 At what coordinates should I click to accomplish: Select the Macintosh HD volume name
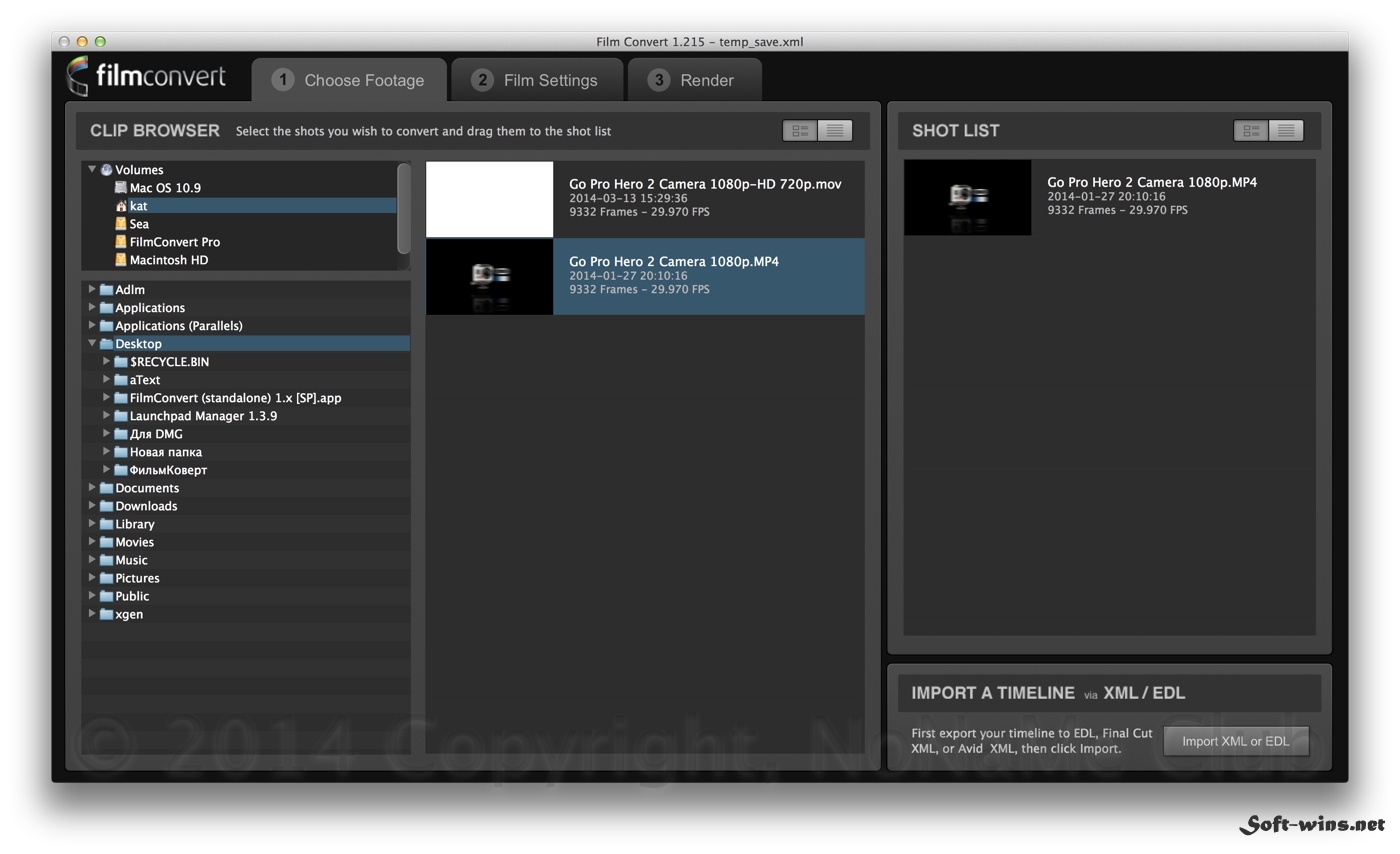pos(169,260)
